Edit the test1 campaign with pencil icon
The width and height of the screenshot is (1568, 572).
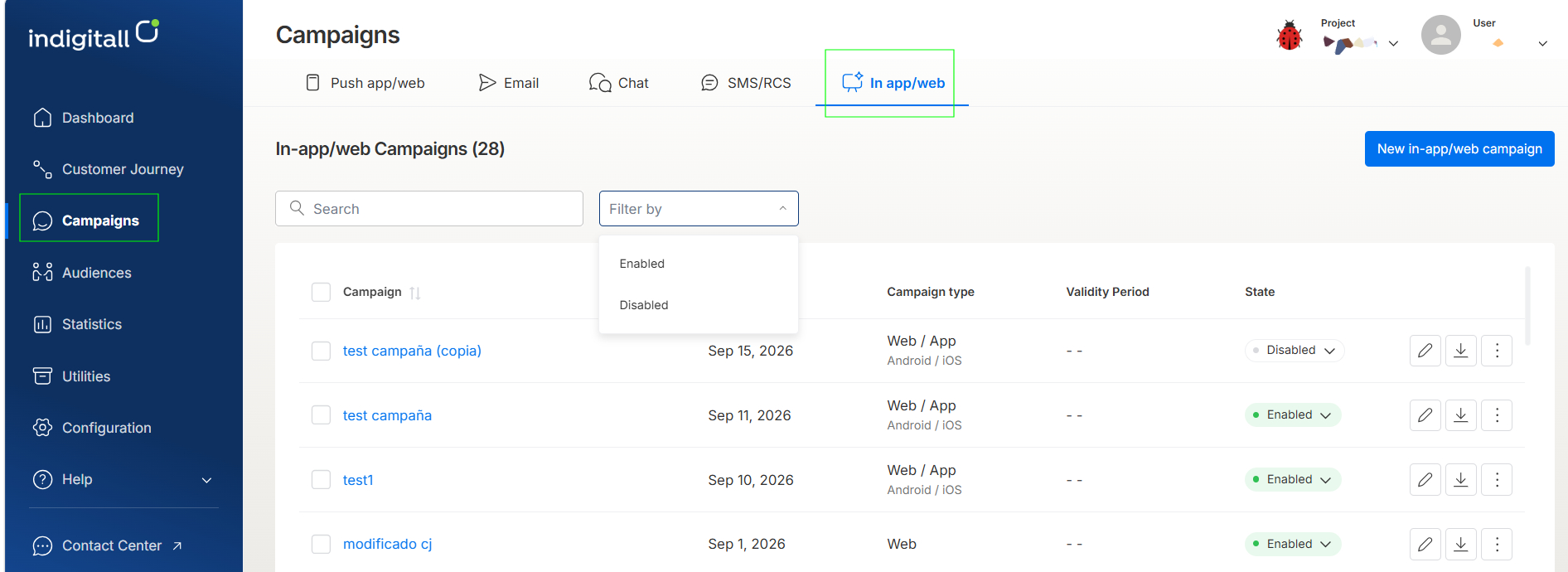tap(1425, 479)
